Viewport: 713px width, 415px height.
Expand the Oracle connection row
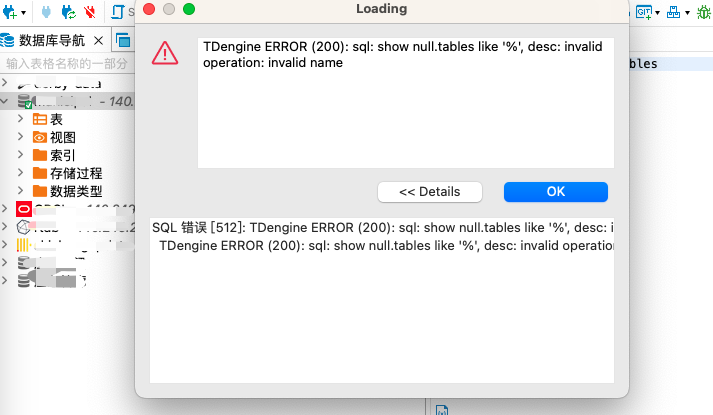click(x=5, y=209)
